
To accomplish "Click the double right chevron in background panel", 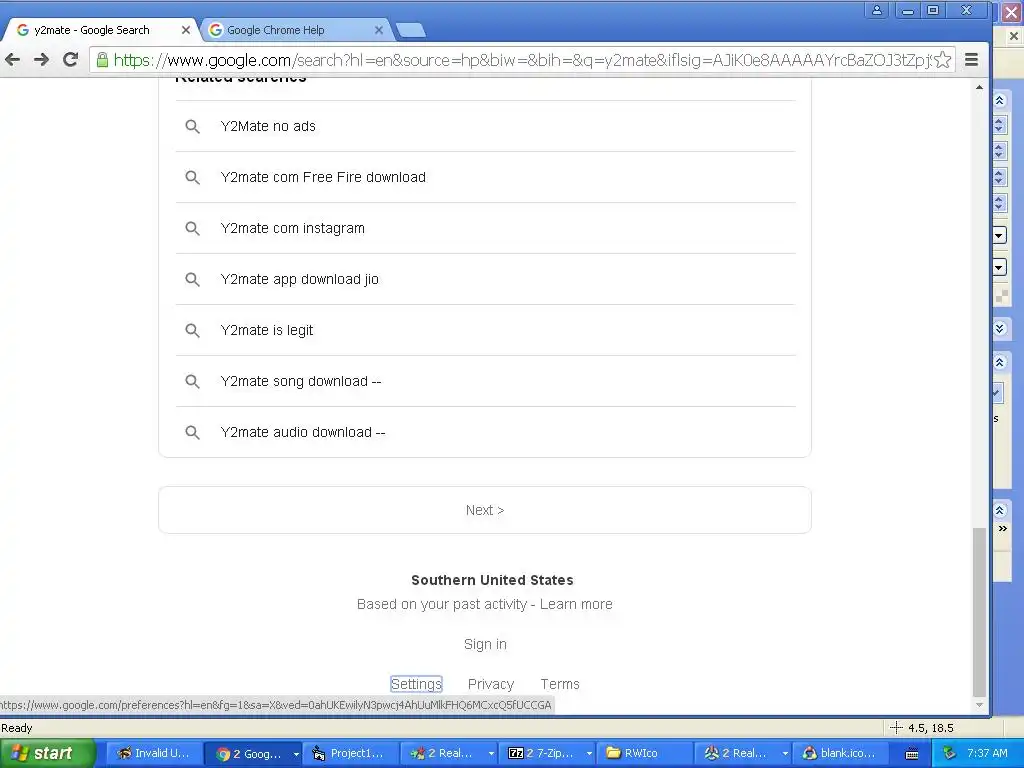I will [1002, 528].
